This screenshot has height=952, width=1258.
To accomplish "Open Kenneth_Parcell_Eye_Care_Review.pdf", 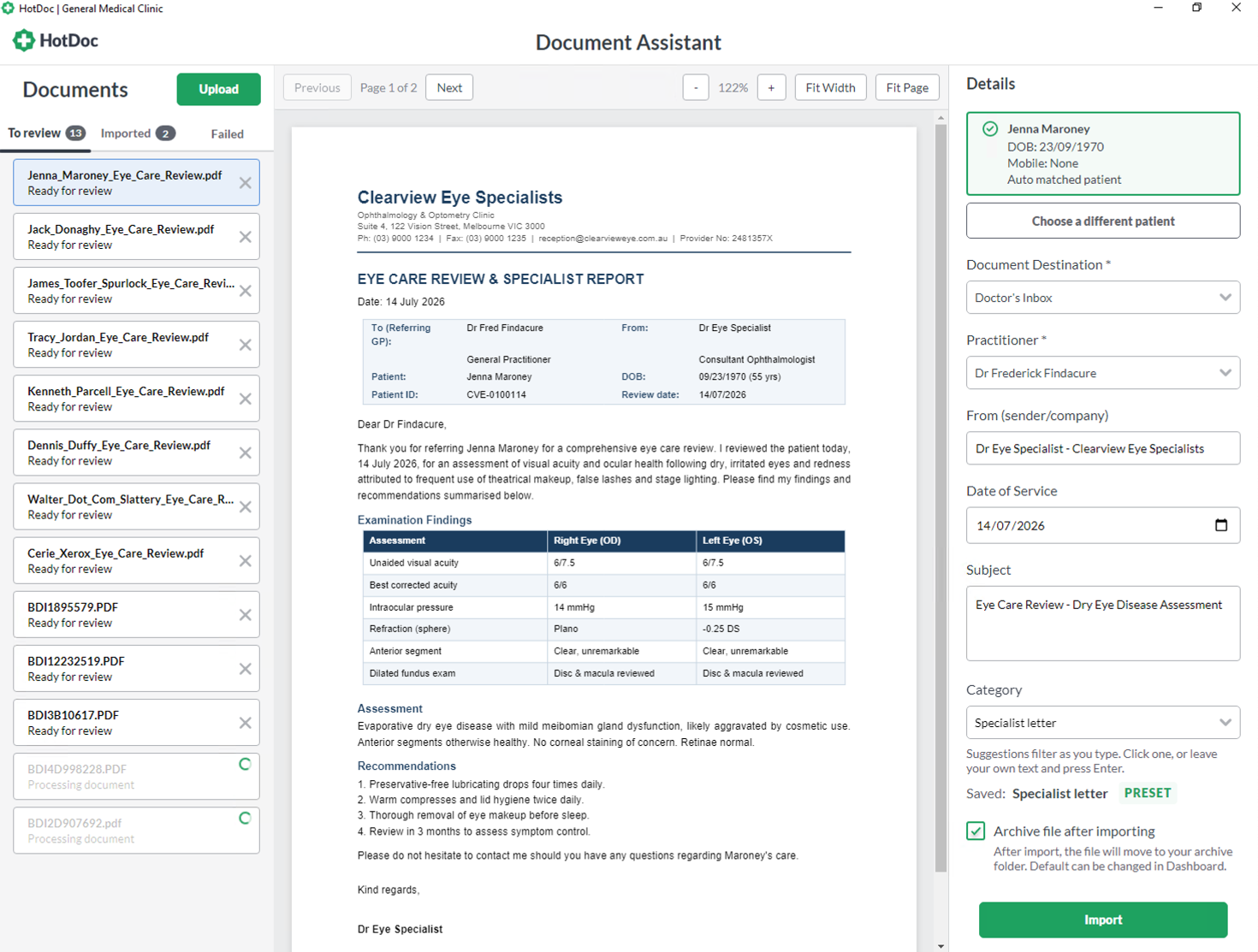I will [136, 399].
